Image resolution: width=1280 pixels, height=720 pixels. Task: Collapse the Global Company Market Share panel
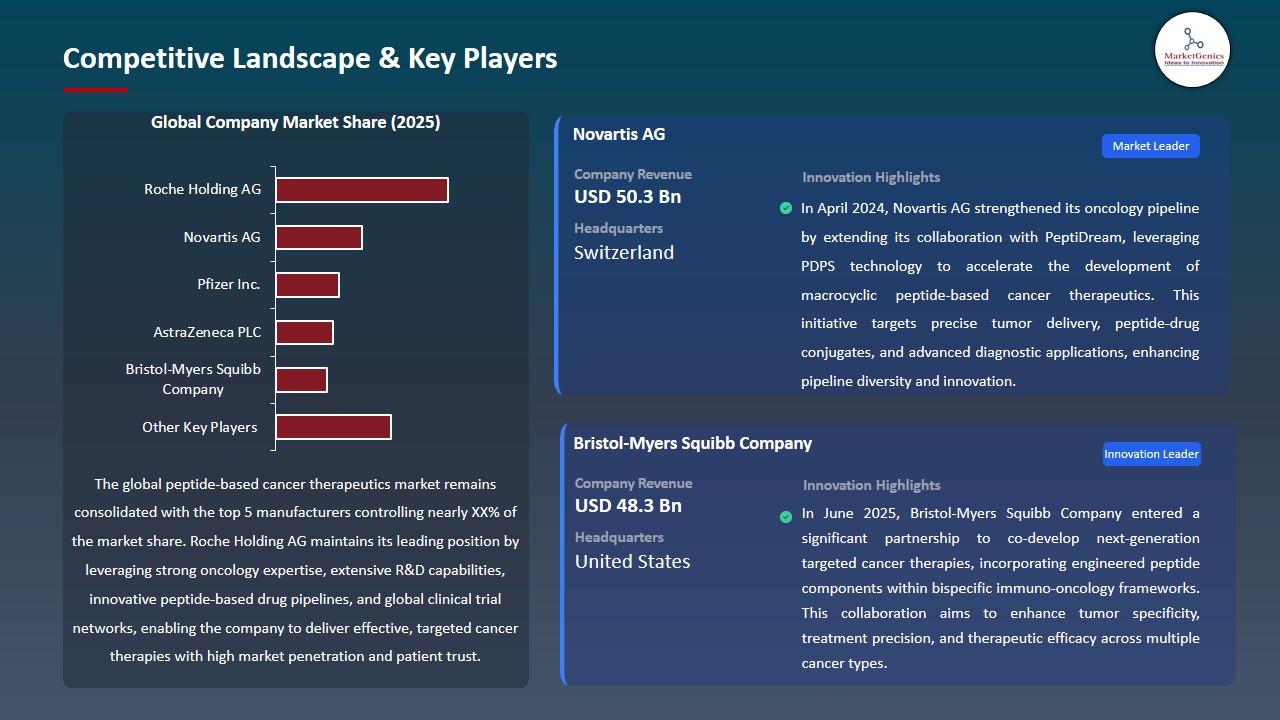(x=295, y=122)
